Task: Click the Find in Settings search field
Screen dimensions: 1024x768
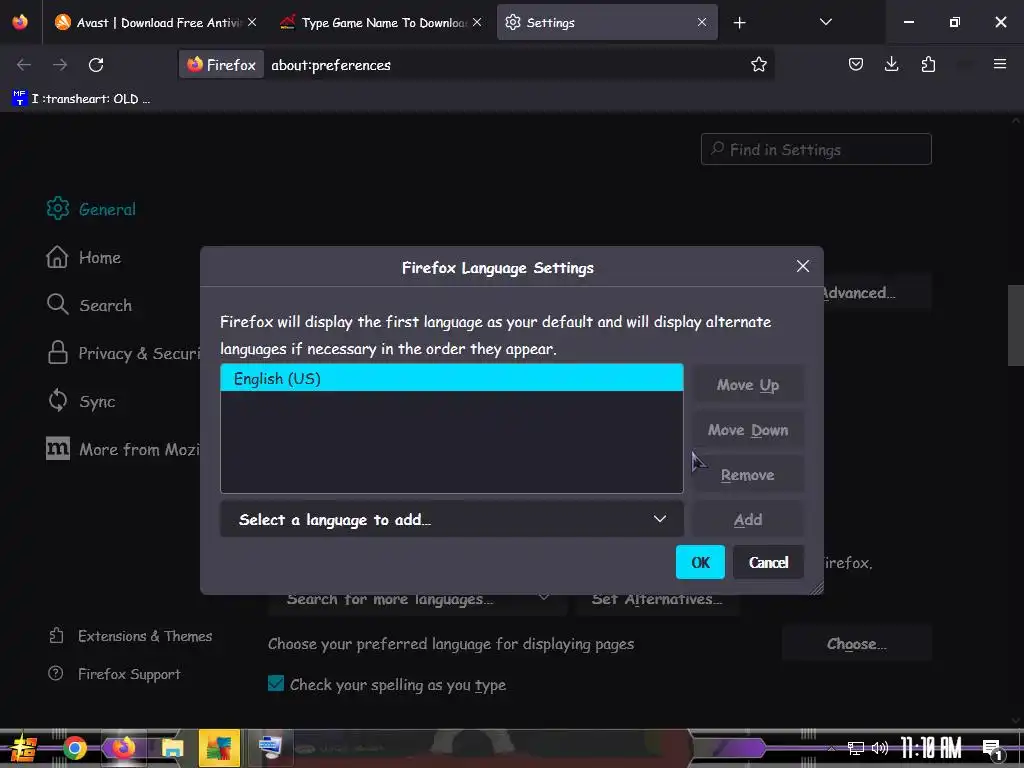Action: [x=816, y=150]
